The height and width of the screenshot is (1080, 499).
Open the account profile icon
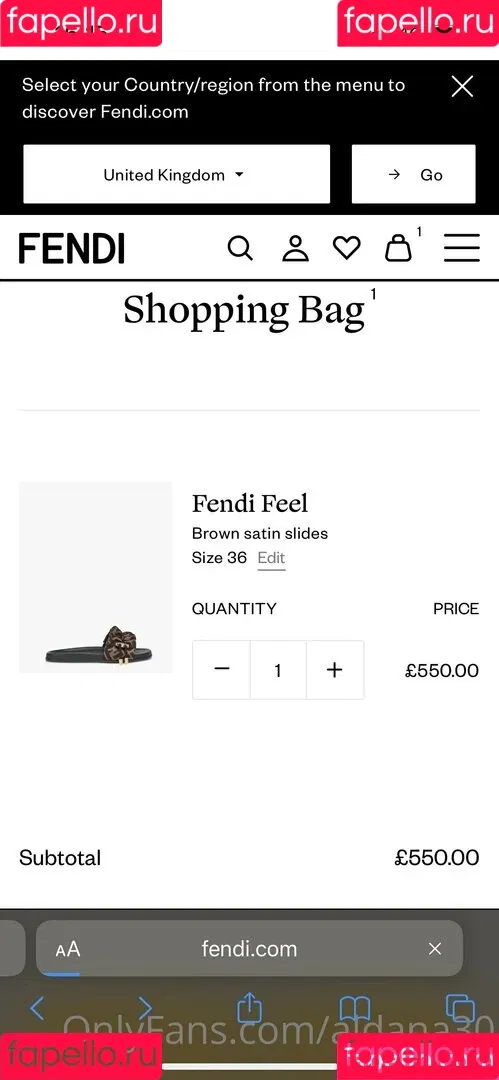295,248
